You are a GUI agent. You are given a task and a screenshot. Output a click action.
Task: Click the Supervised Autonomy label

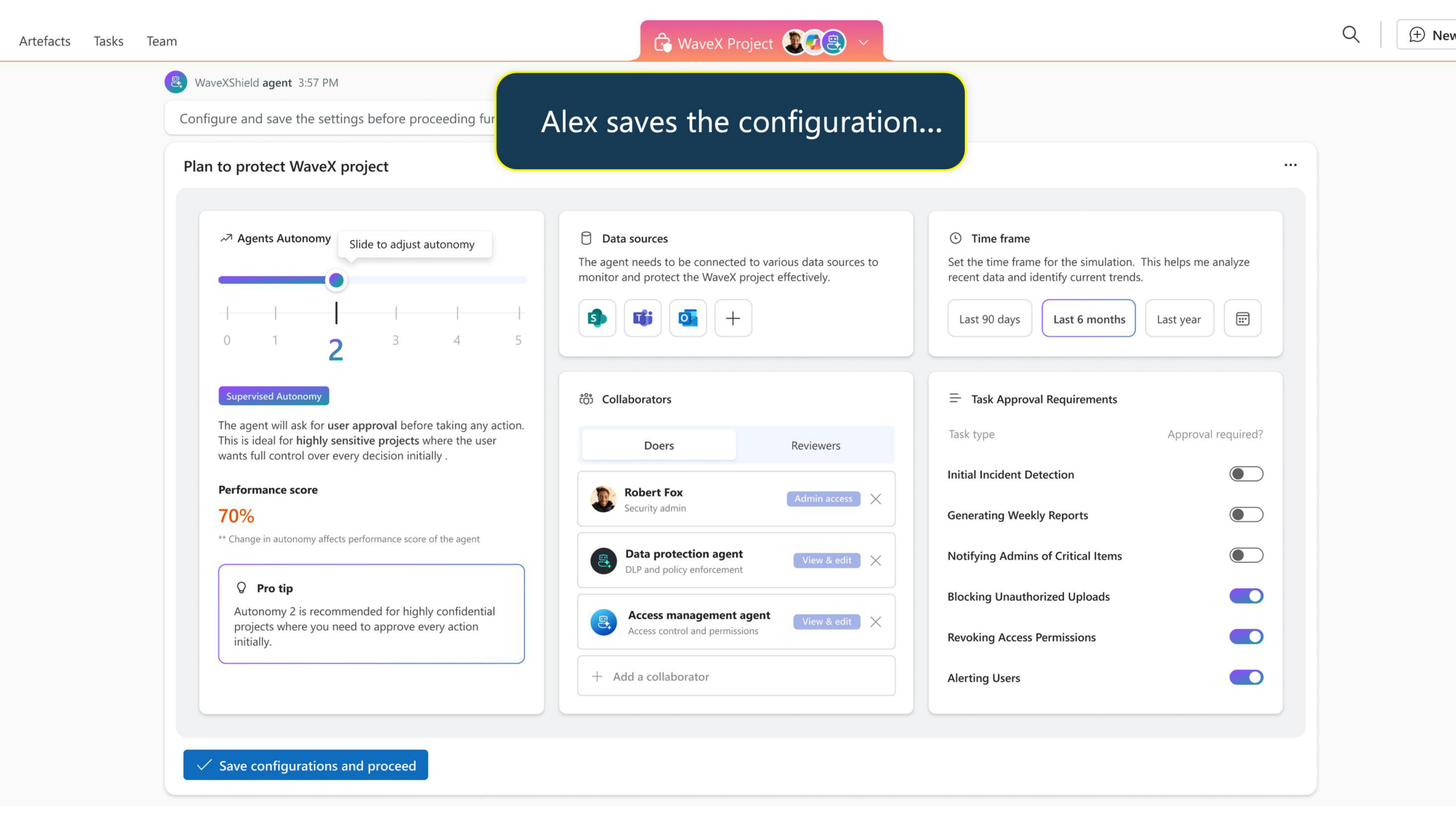click(273, 395)
